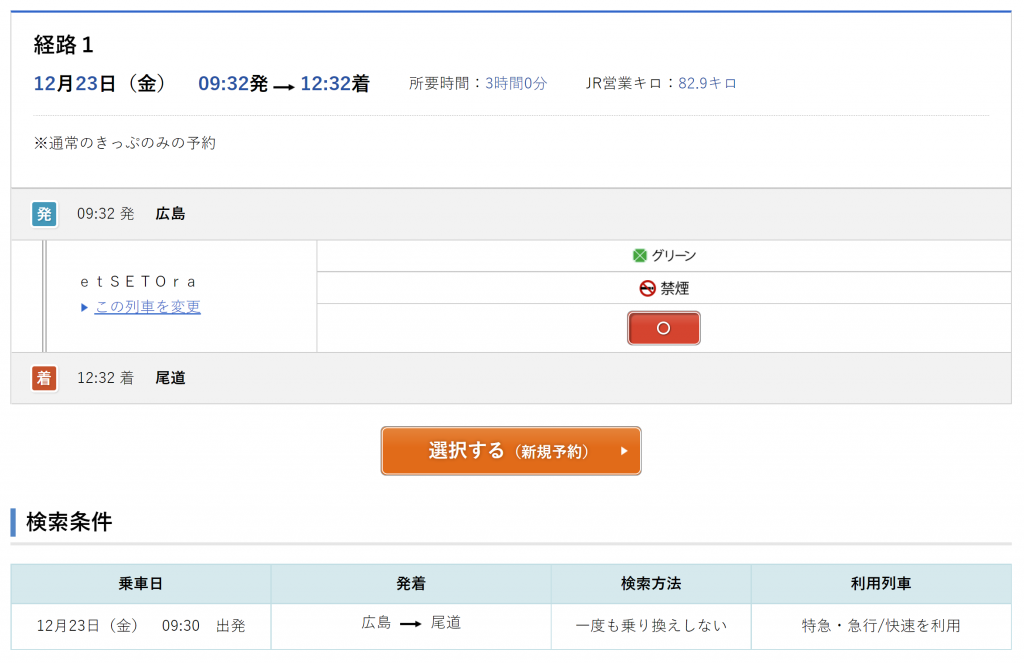Click the etSETOra train name
Image resolution: width=1024 pixels, height=663 pixels.
(138, 281)
